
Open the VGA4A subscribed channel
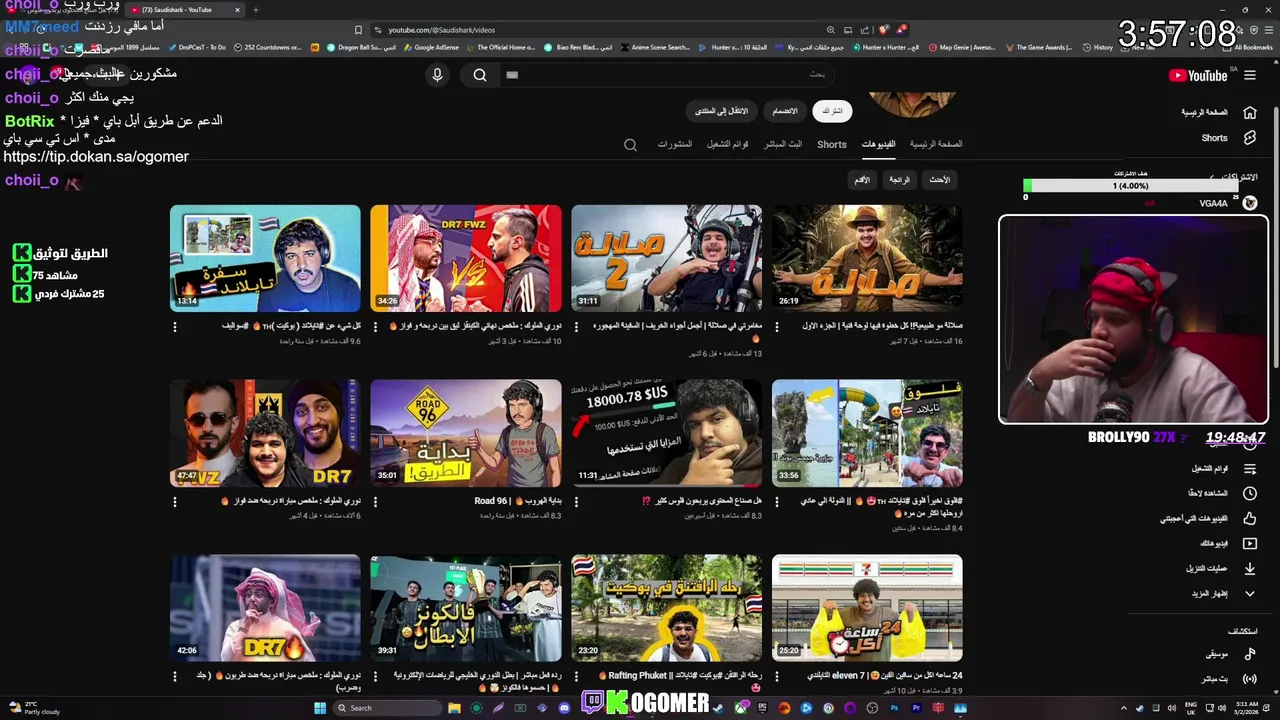coord(1230,203)
